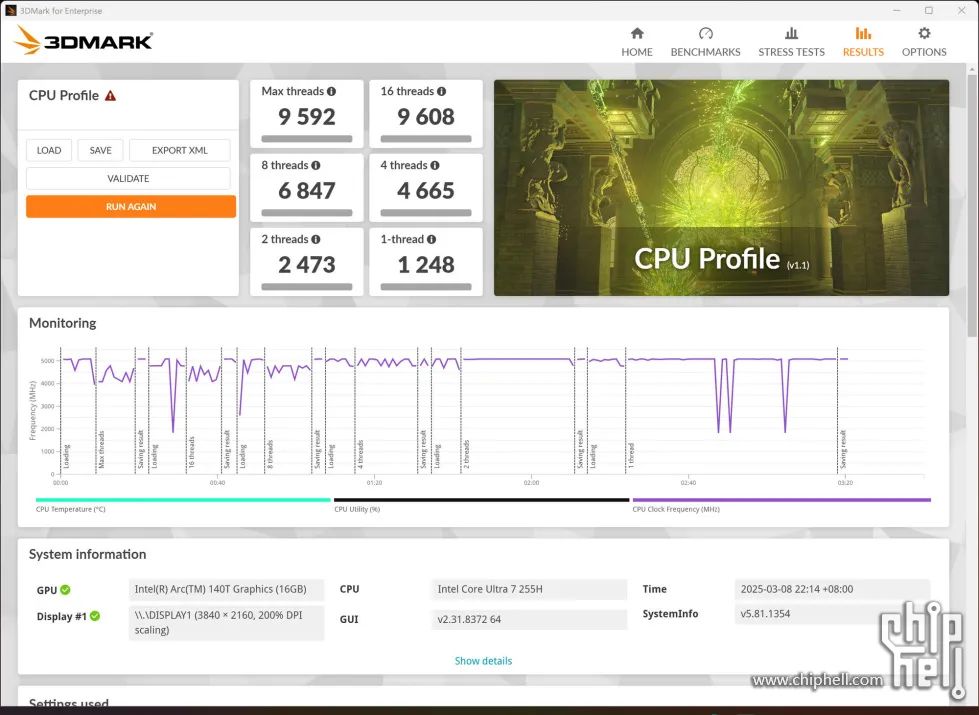
Task: Click info icon next to 4 threads
Action: coord(435,165)
